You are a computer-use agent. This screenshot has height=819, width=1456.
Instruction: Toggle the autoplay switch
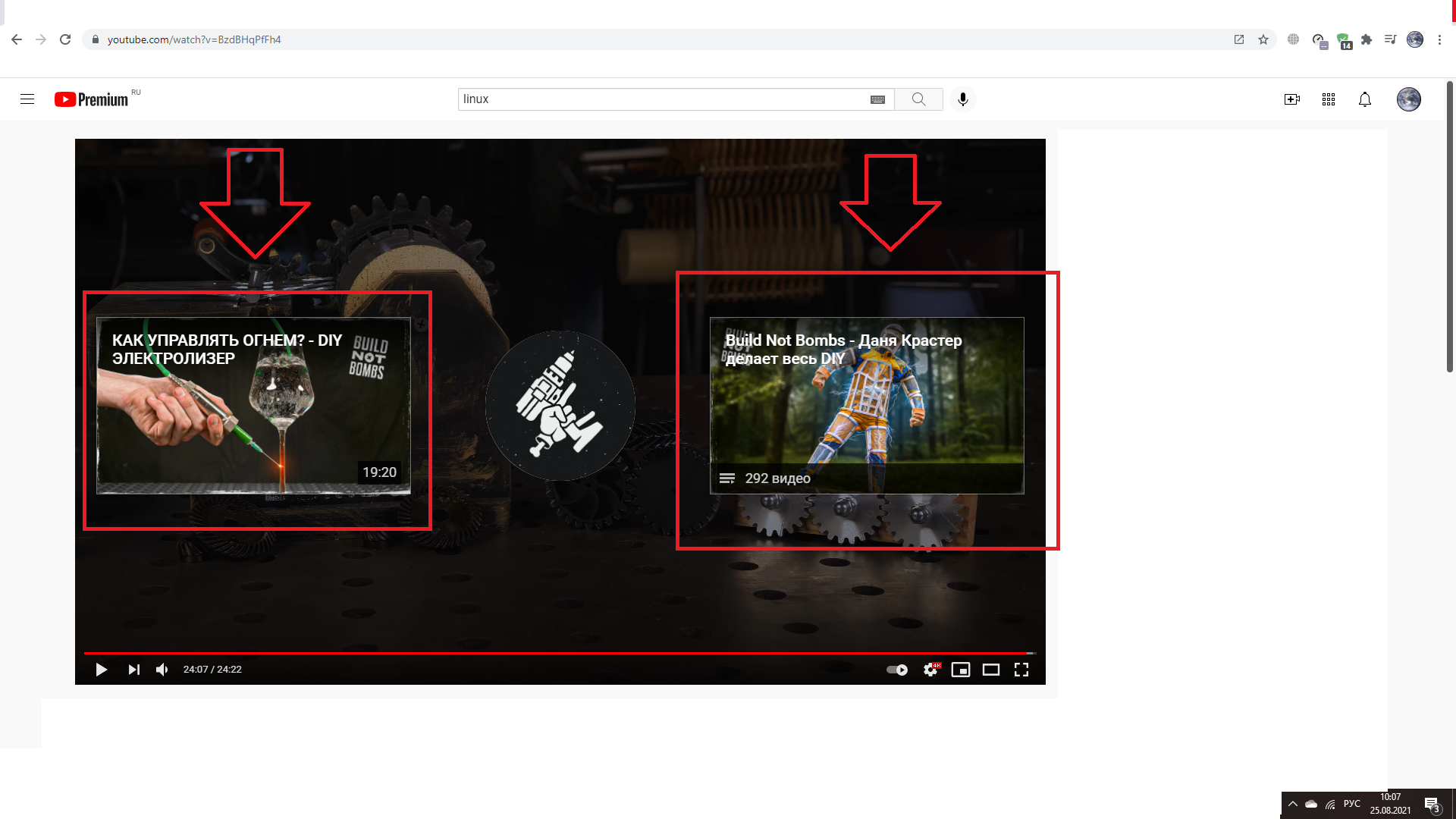pos(897,670)
